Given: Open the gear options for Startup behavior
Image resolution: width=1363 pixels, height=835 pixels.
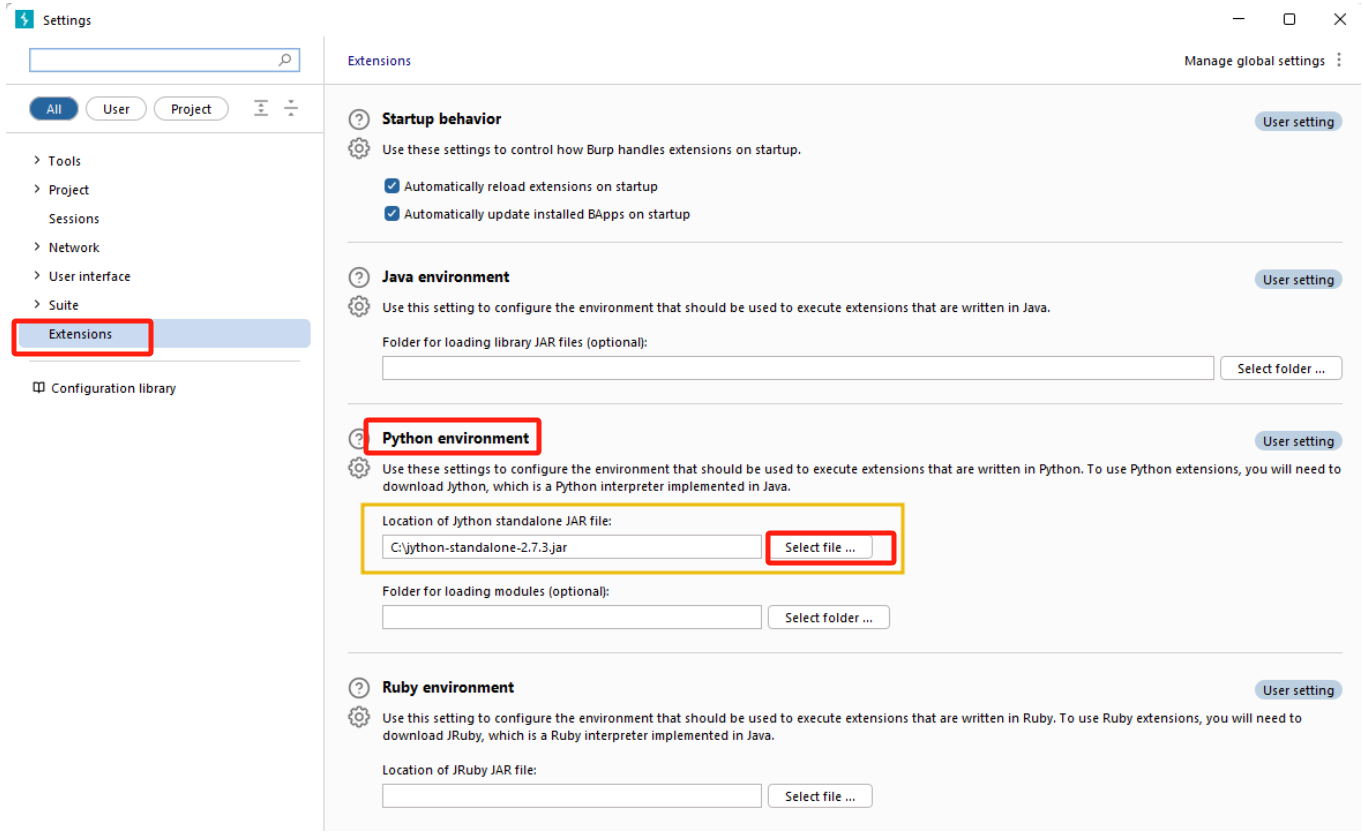Looking at the screenshot, I should pyautogui.click(x=359, y=149).
